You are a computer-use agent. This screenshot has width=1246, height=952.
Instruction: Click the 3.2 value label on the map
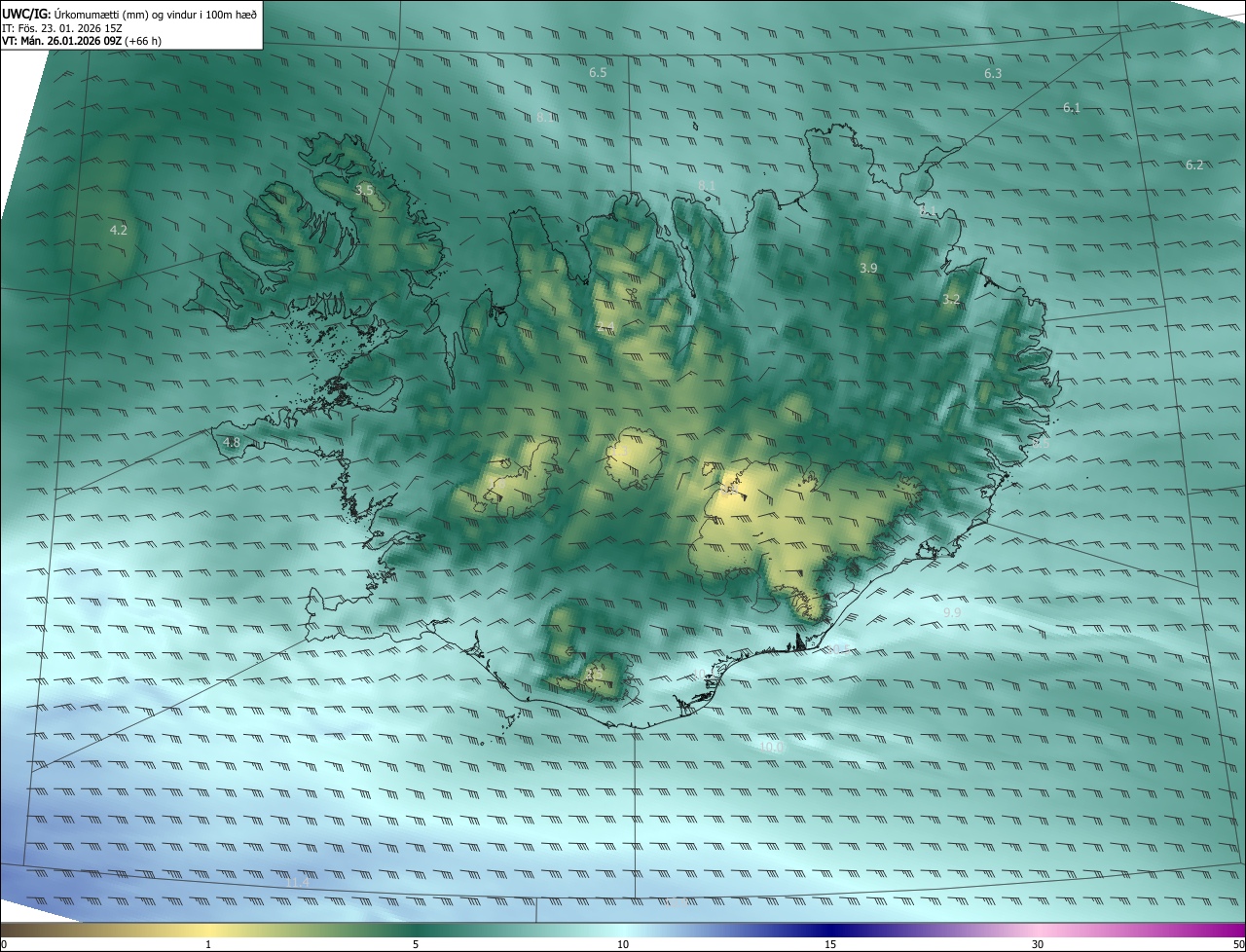tap(951, 300)
